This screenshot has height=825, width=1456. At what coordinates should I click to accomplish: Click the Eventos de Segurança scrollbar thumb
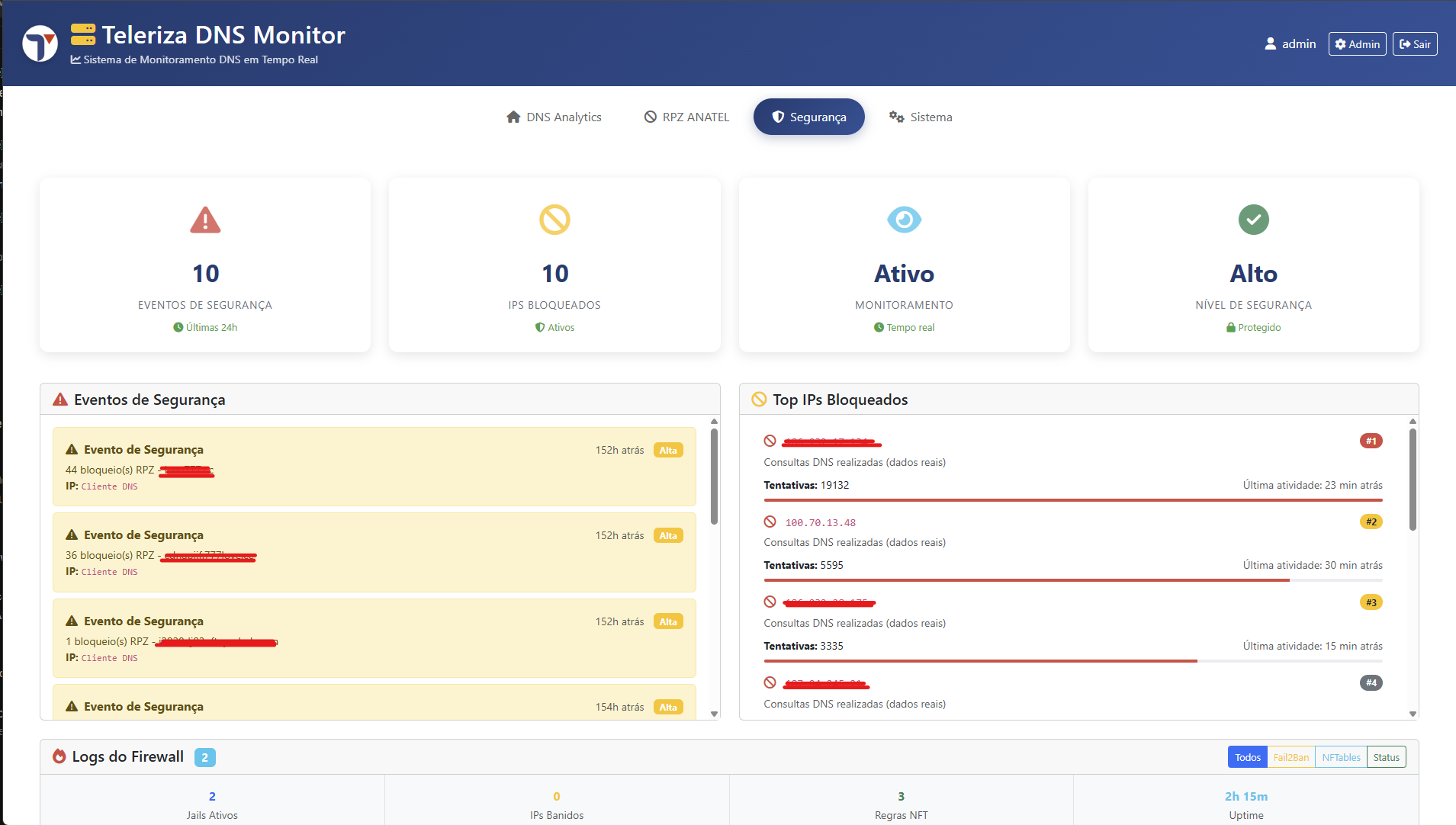click(714, 477)
